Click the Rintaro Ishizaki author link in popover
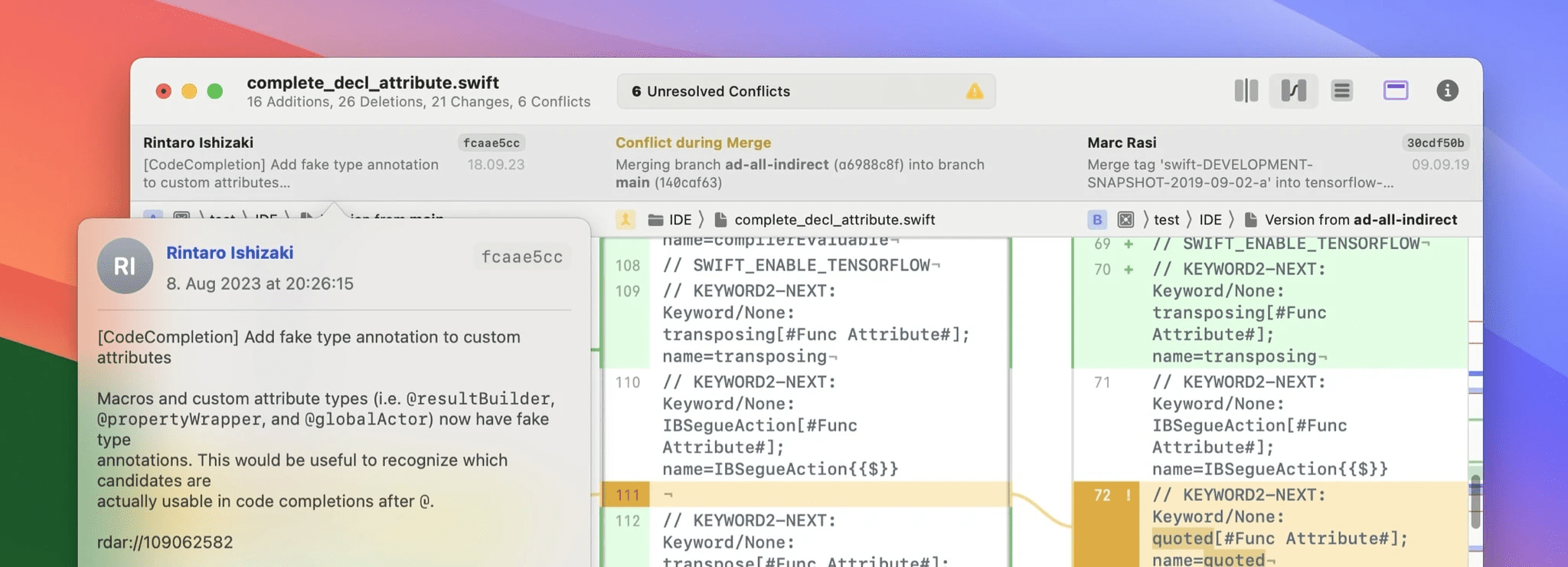This screenshot has width=1568, height=567. pyautogui.click(x=230, y=253)
